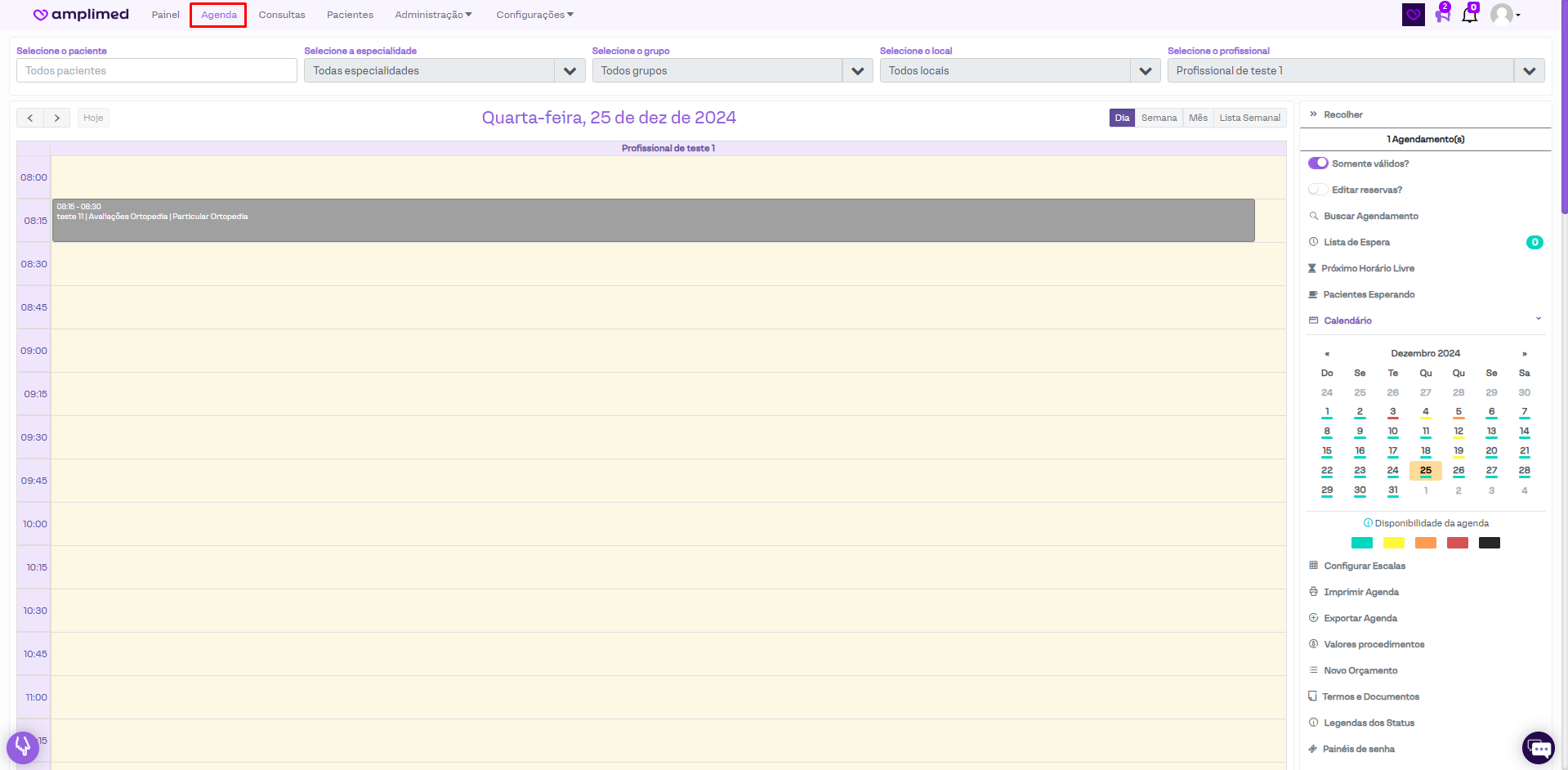The height and width of the screenshot is (770, 1568).
Task: Click the Próximo Horário Livre hourglass icon
Action: (x=1312, y=268)
